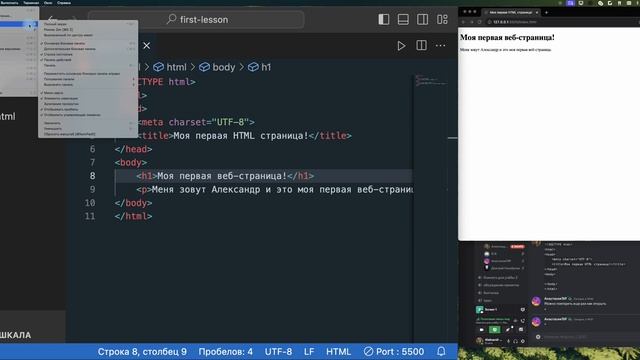Select Полный экран menu entry
Screen dimensions: 640x360
(88, 24)
